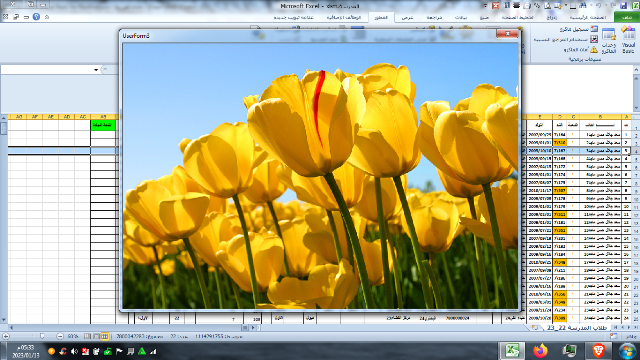Click the zoom in plus button
Viewport: 640px width, 360px height.
[6, 336]
